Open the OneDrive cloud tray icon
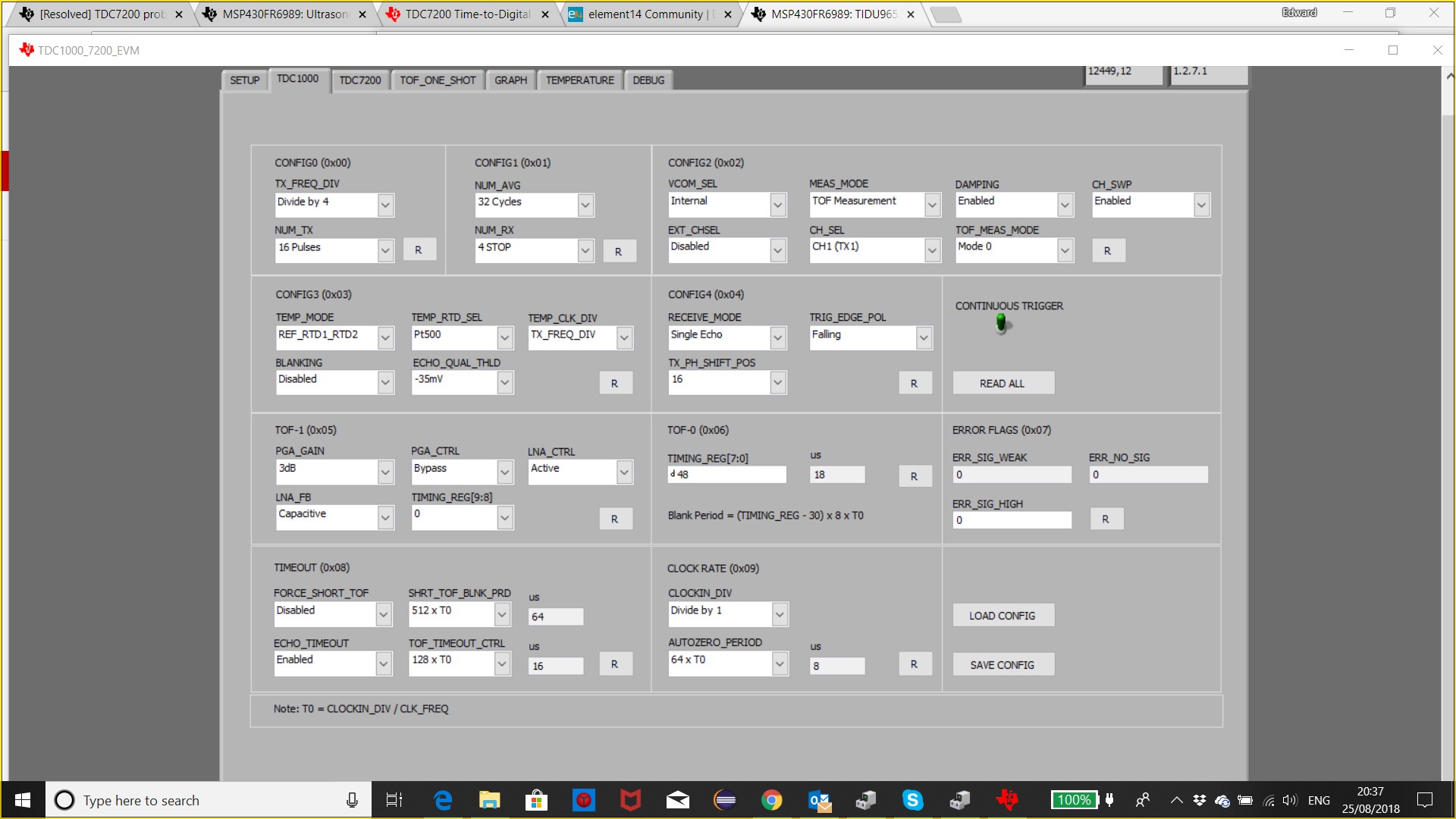The height and width of the screenshot is (819, 1456). (1222, 800)
